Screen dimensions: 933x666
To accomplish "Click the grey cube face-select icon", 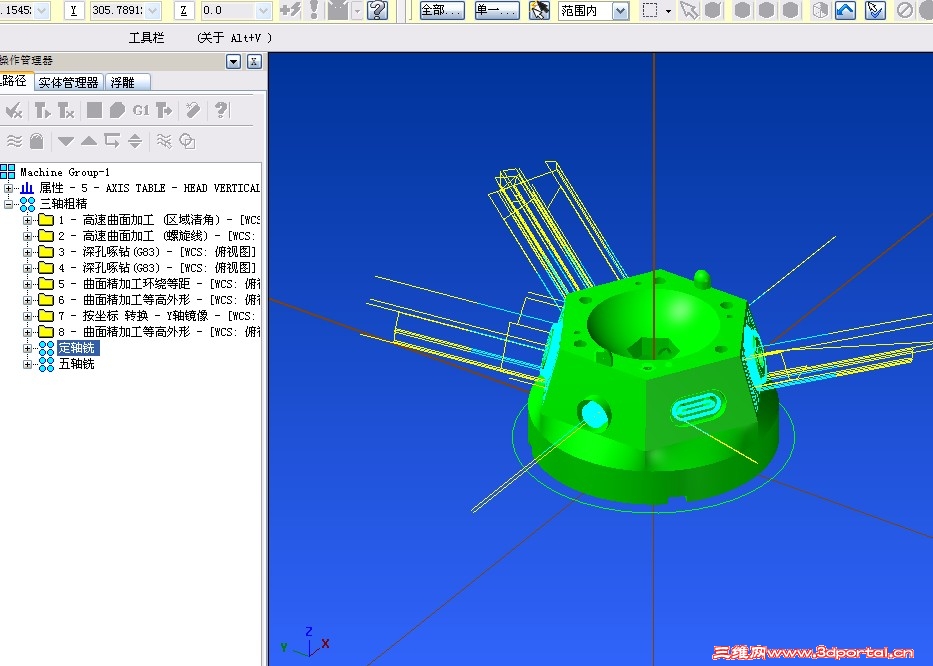I will pos(821,10).
